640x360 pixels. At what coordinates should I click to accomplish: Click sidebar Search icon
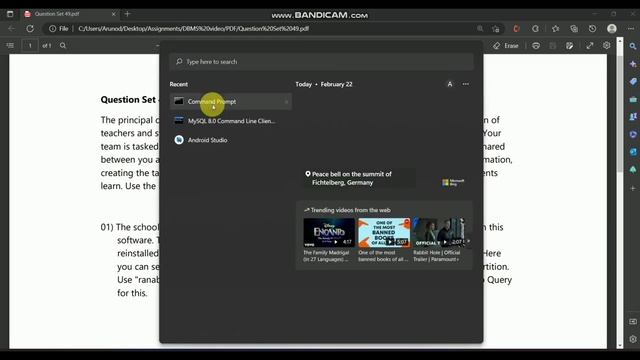(x=633, y=46)
